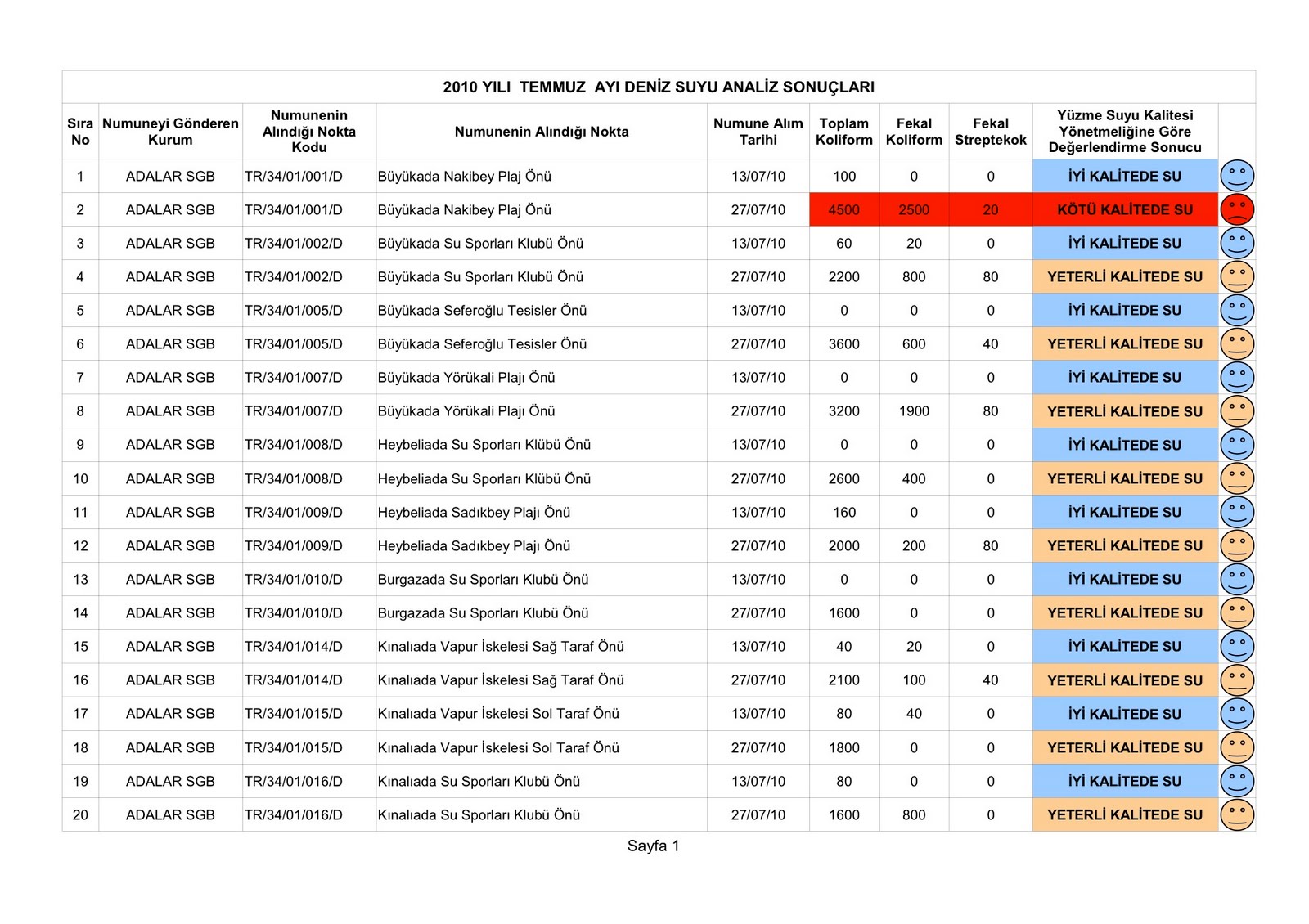Click the blue smiley face in row 15
The width and height of the screenshot is (1309, 924).
(x=1236, y=646)
